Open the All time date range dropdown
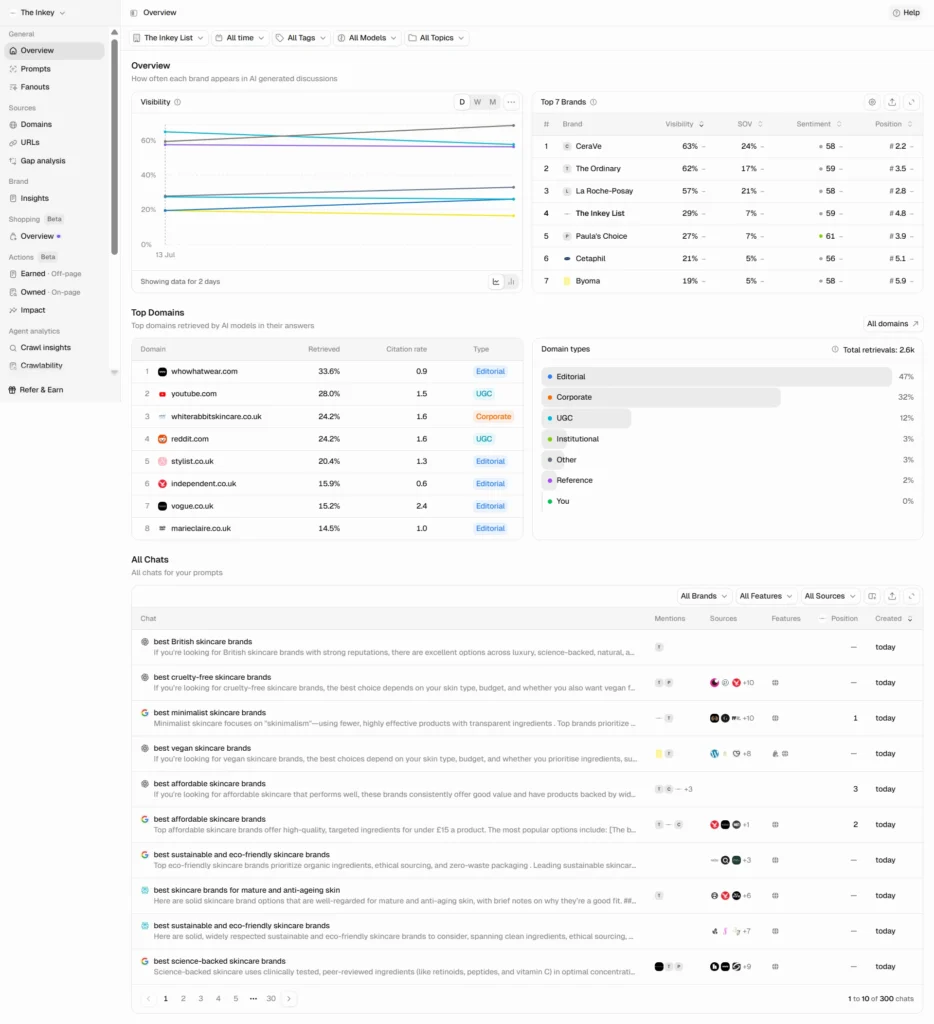The image size is (934, 1024). [x=240, y=38]
